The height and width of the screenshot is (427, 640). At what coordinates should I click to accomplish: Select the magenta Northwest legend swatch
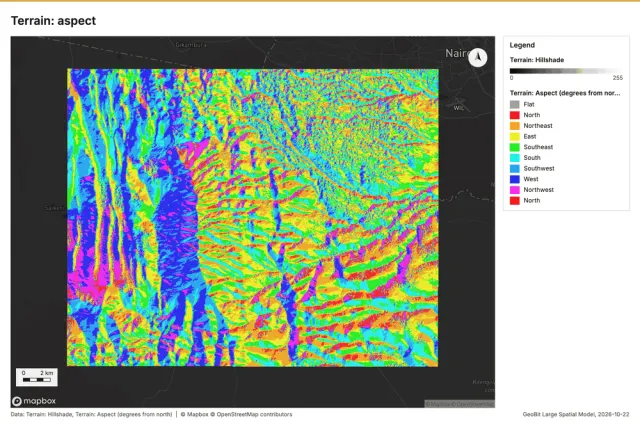click(515, 189)
